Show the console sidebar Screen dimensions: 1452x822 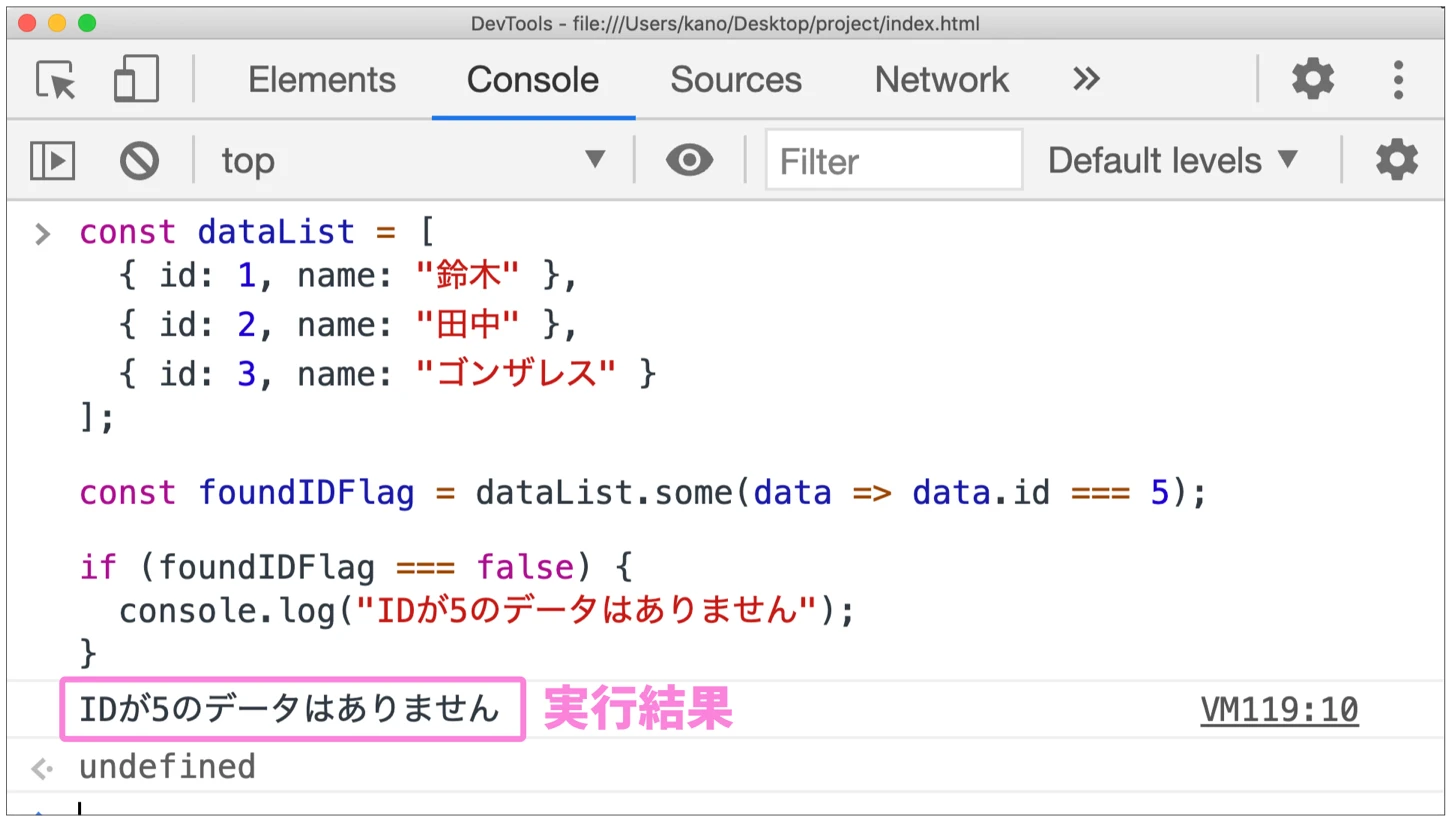click(x=52, y=160)
